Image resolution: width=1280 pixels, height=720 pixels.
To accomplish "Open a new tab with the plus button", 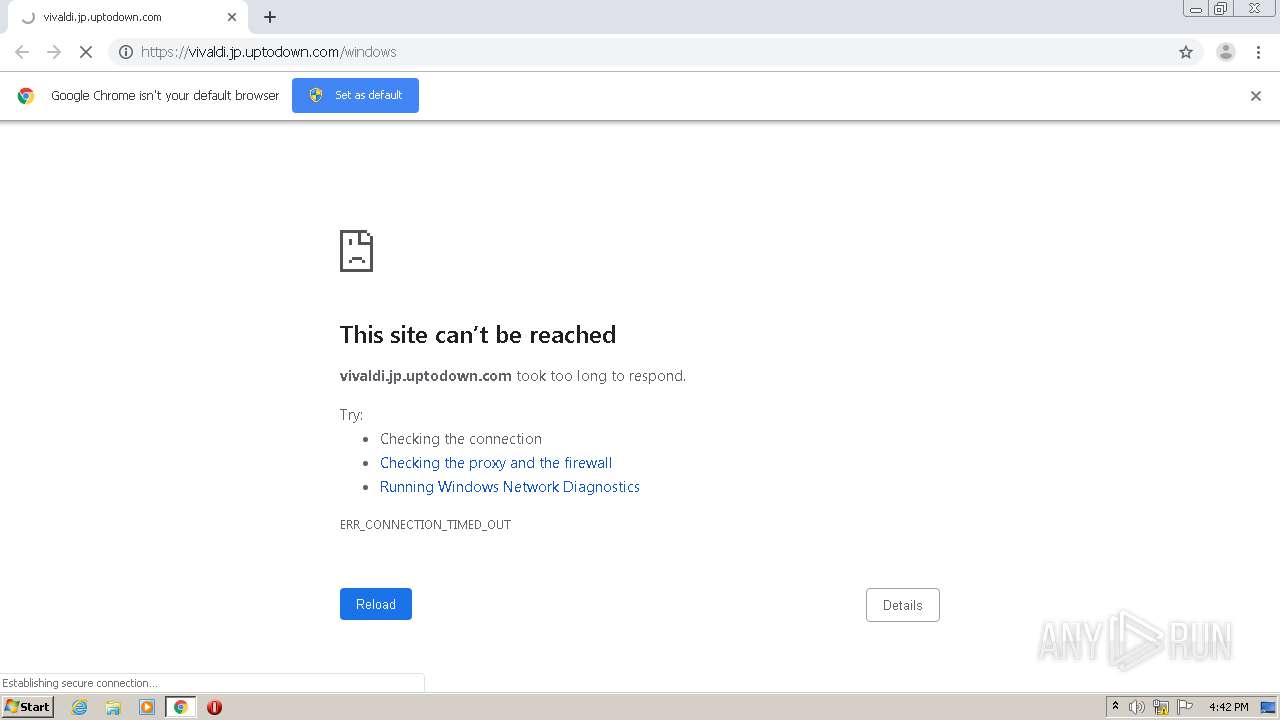I will [x=270, y=17].
